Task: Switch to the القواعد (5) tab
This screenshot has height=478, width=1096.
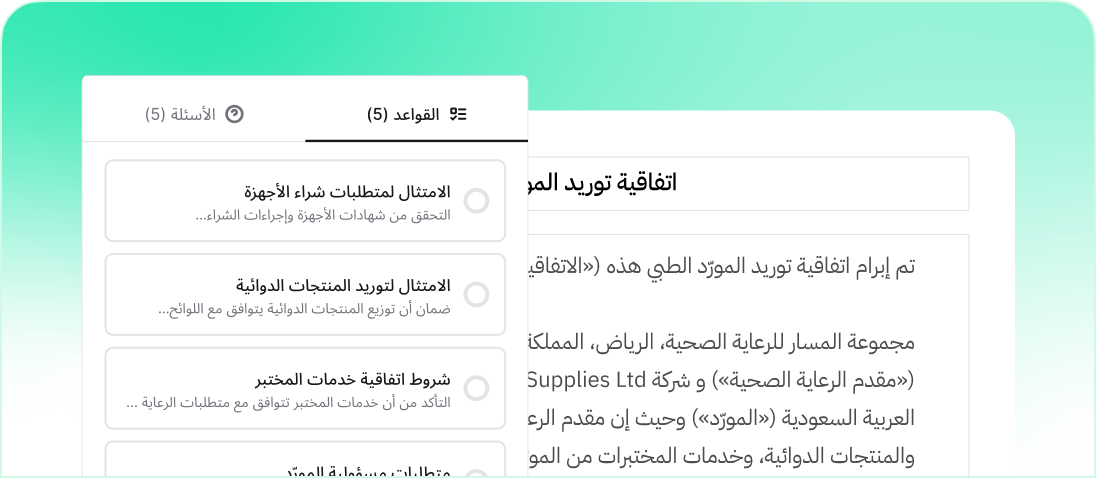Action: [416, 114]
